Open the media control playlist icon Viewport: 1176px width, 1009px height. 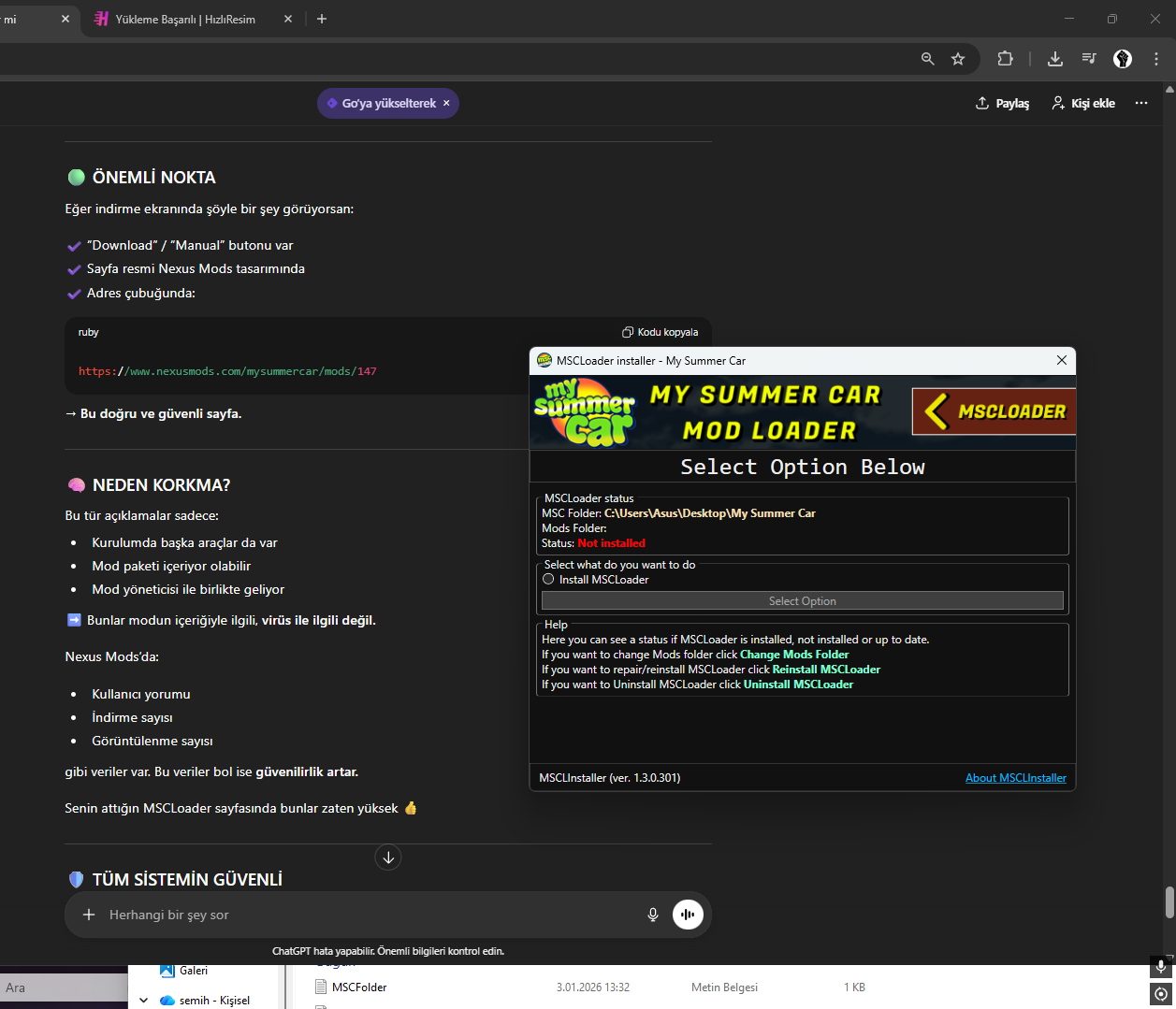click(x=1089, y=59)
